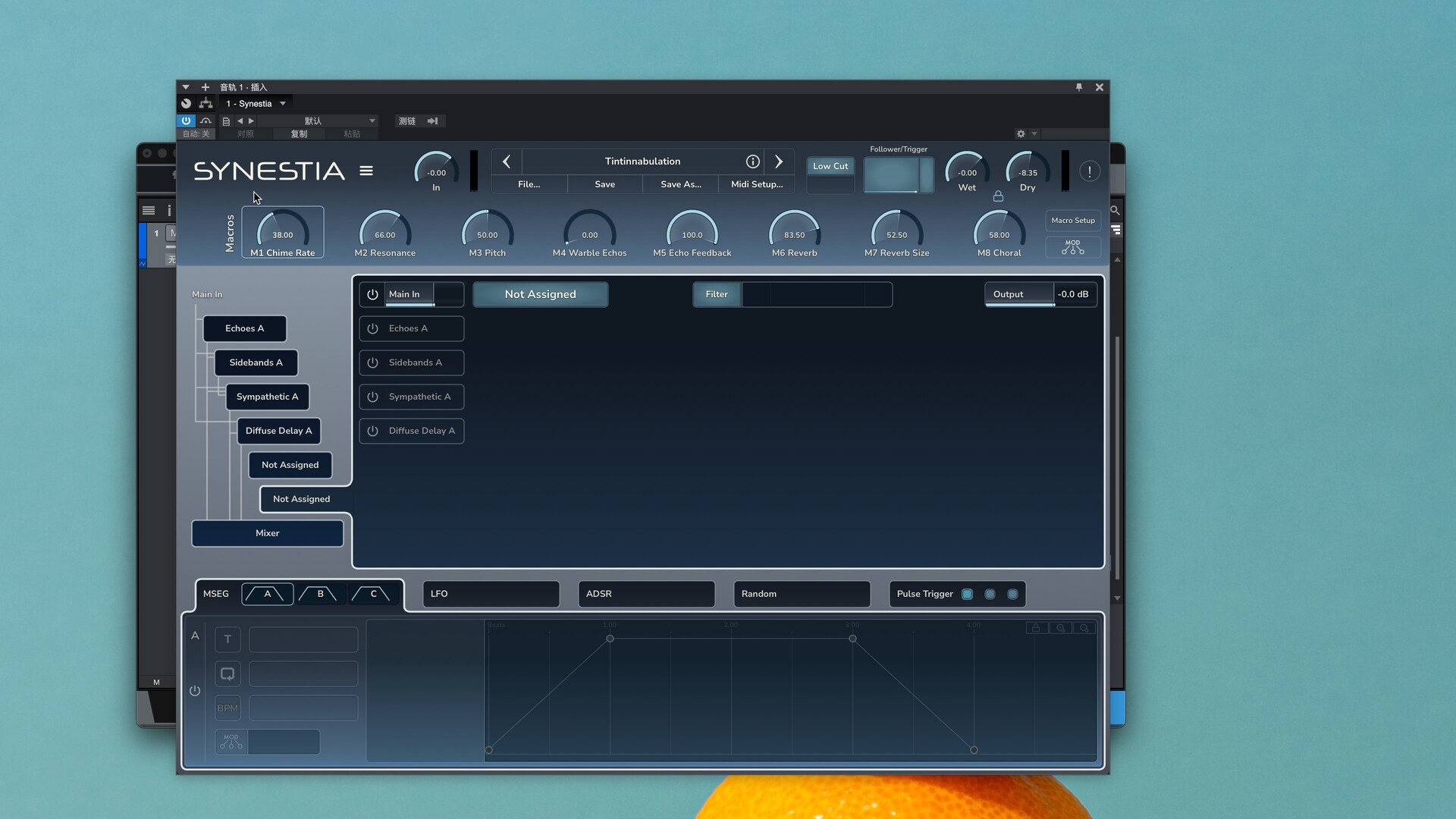Click the Save preset button
Image resolution: width=1456 pixels, height=819 pixels.
(x=605, y=184)
